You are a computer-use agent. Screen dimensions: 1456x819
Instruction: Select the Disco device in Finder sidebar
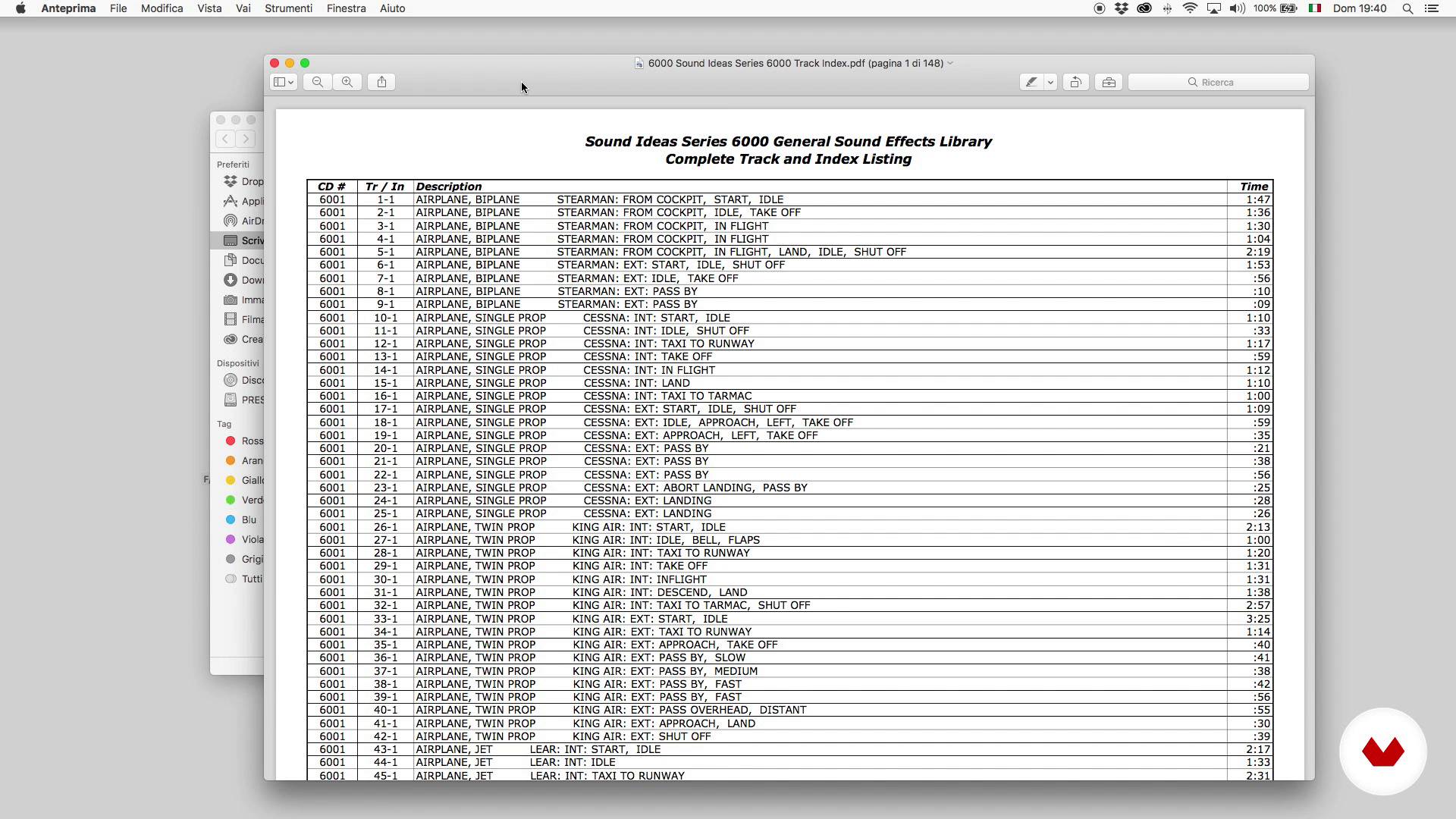tap(237, 381)
